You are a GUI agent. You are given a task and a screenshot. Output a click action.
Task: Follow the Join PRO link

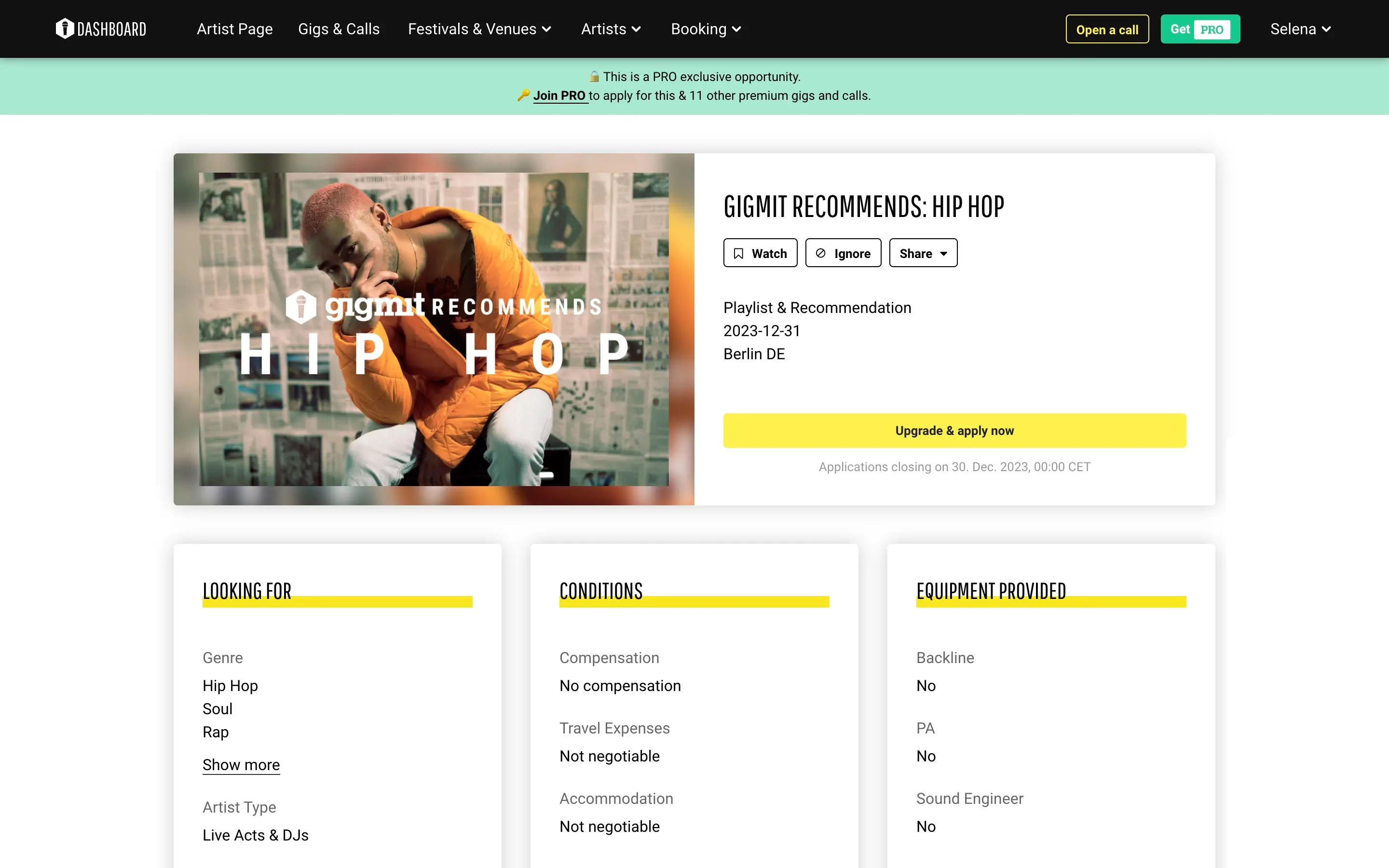(x=559, y=95)
